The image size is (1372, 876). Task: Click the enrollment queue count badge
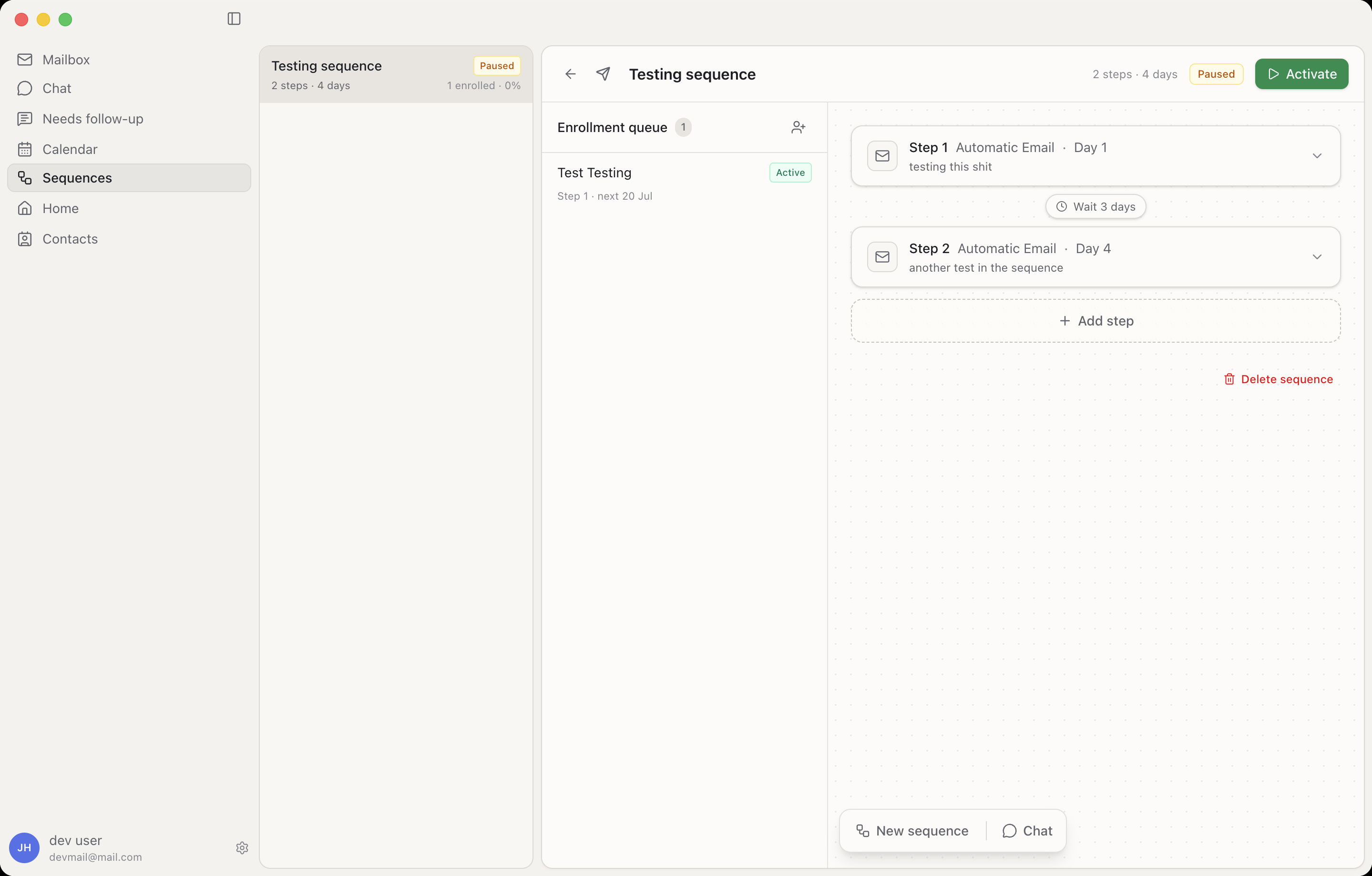pos(683,127)
